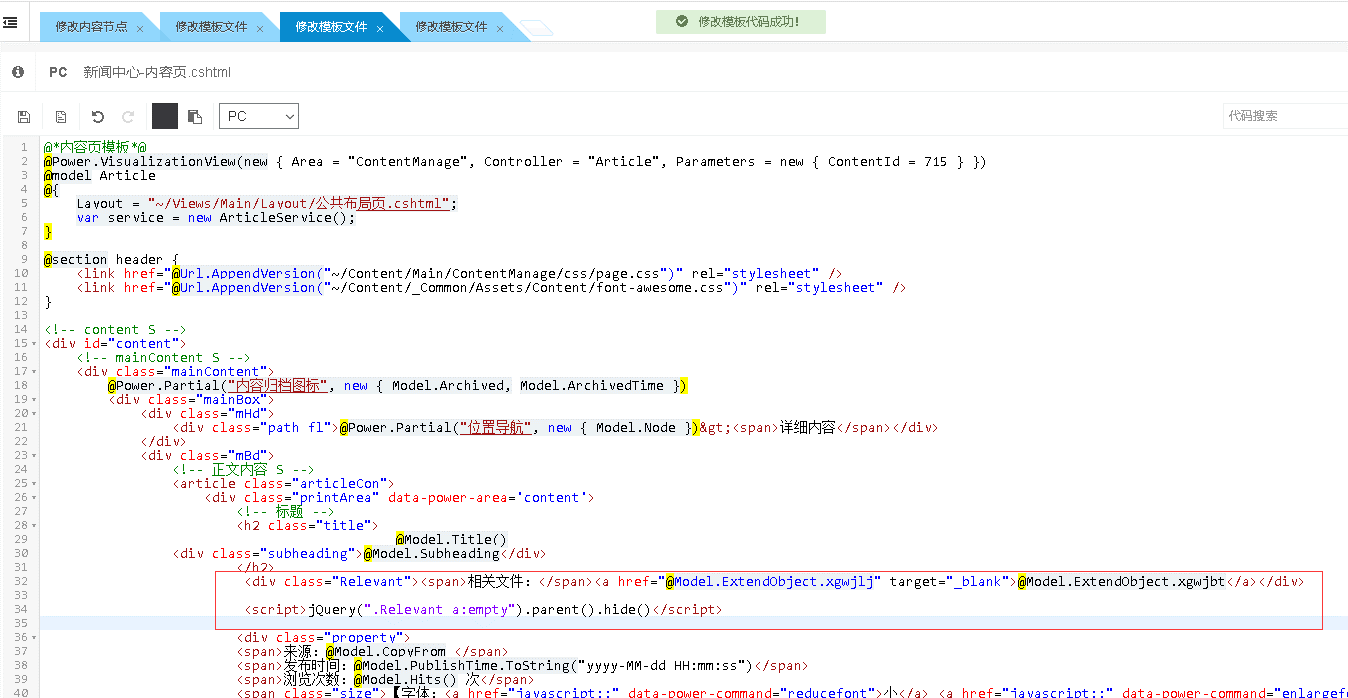Open the 位置导航 partial link
The height and width of the screenshot is (698, 1348).
click(494, 428)
